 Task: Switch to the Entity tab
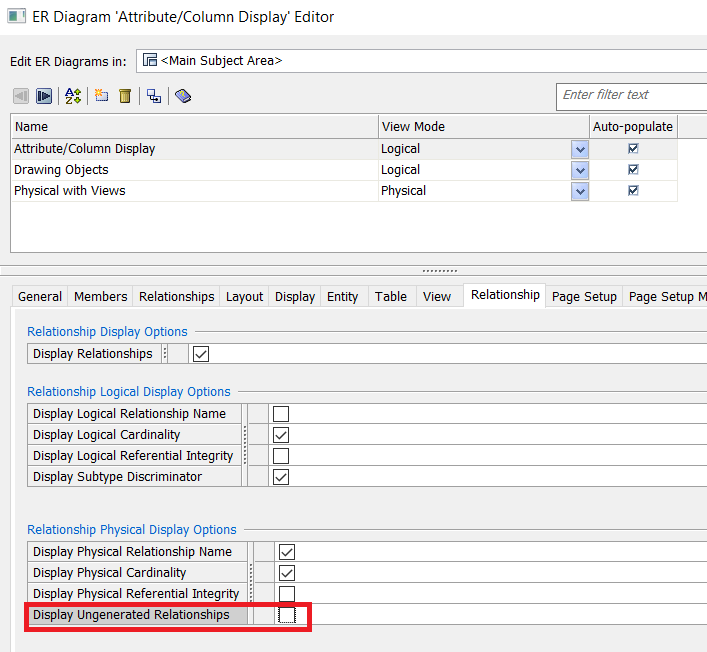pyautogui.click(x=342, y=296)
